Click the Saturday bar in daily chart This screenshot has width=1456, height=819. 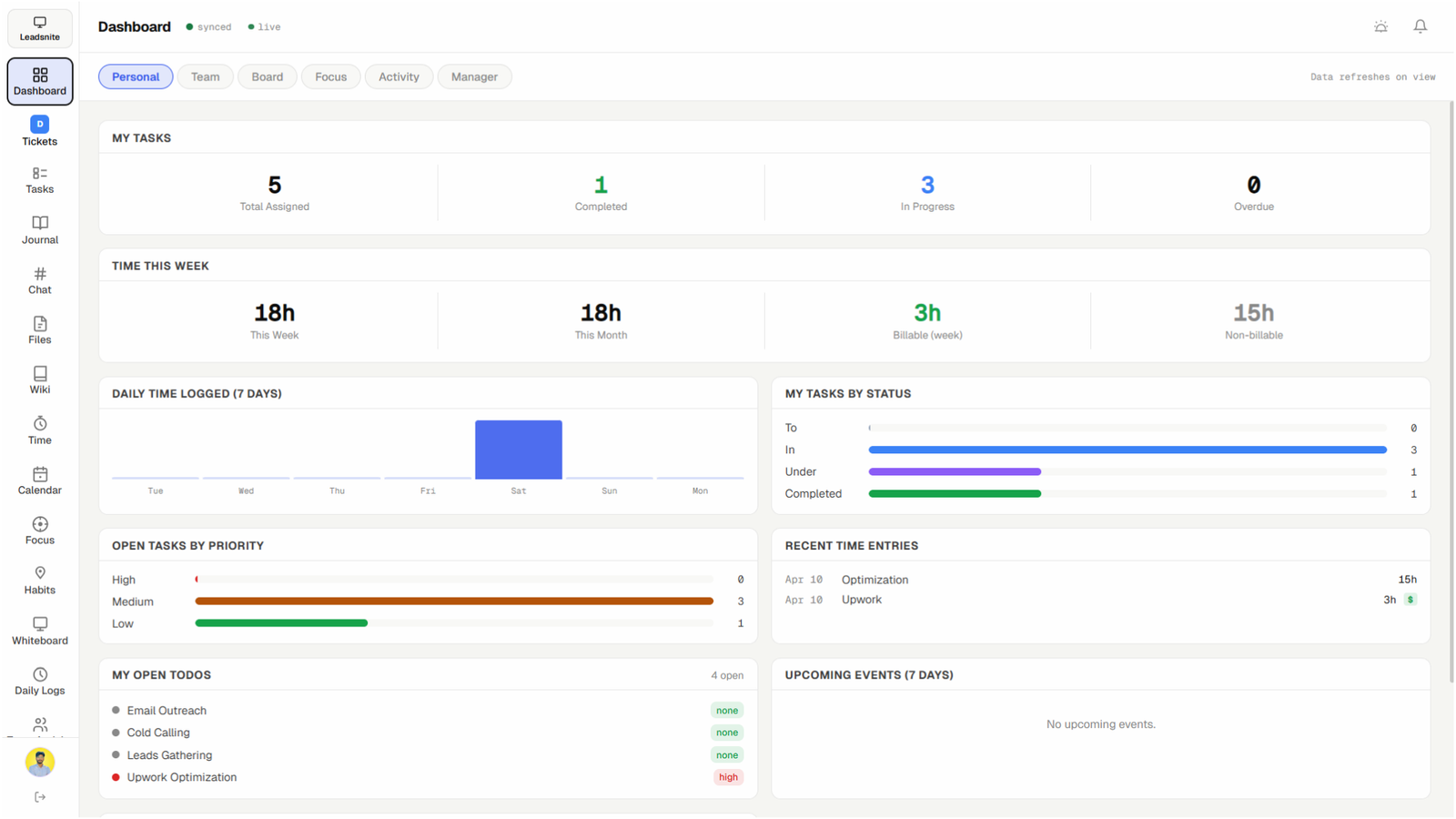pyautogui.click(x=518, y=450)
